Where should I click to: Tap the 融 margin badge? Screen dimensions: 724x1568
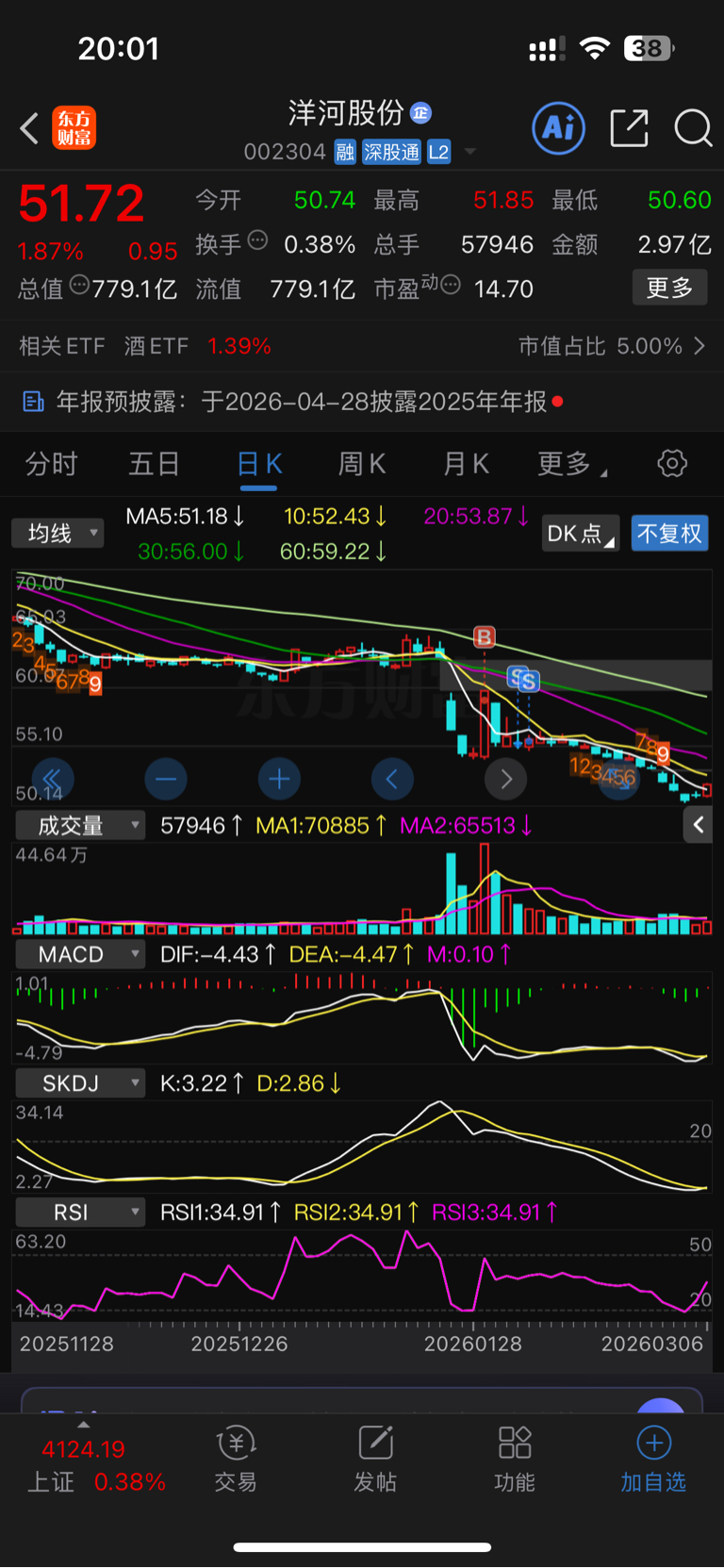click(345, 152)
